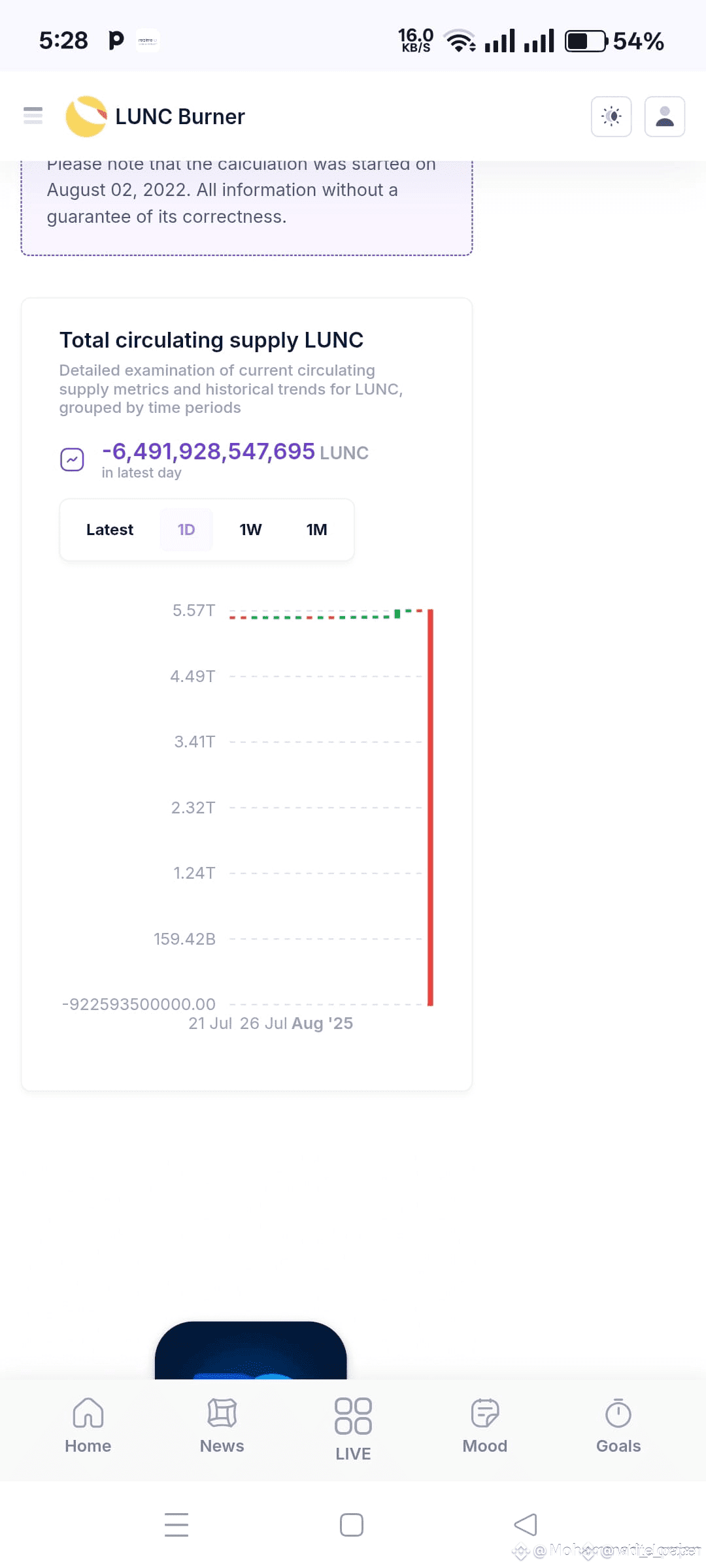Select the 1D time period tab
The image size is (706, 1568).
[x=186, y=530]
